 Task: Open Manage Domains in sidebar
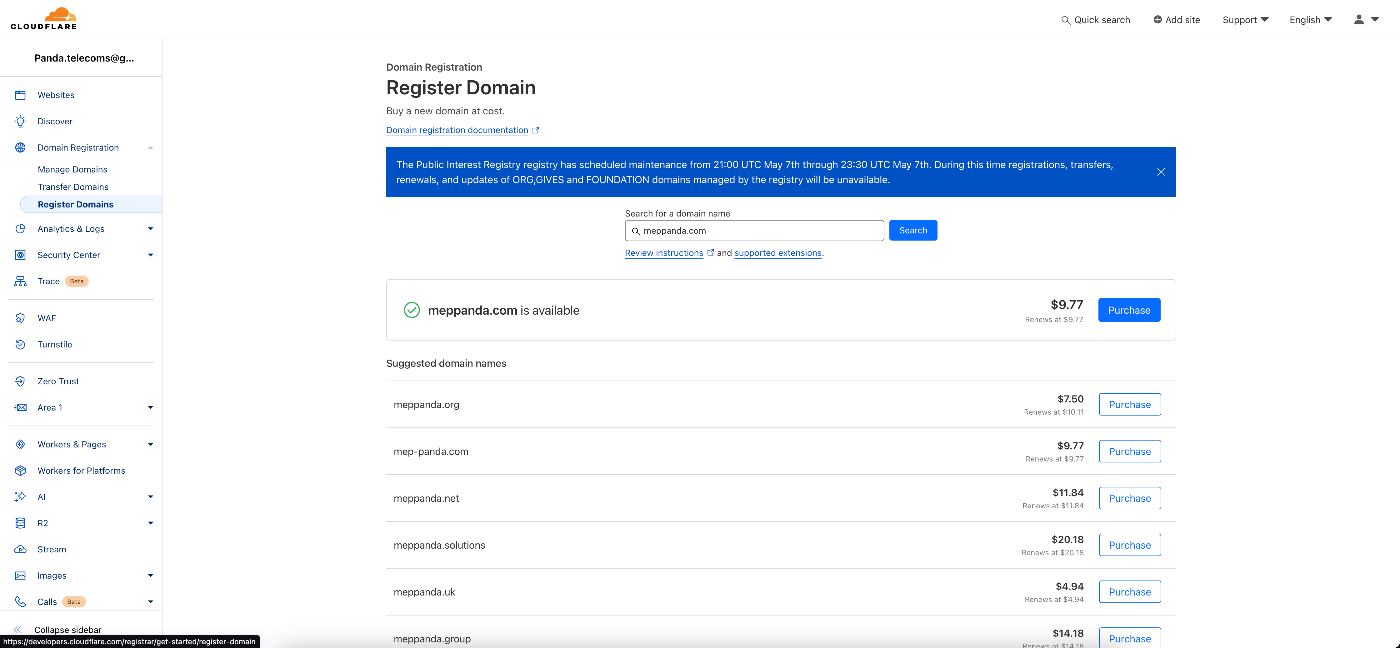(72, 170)
